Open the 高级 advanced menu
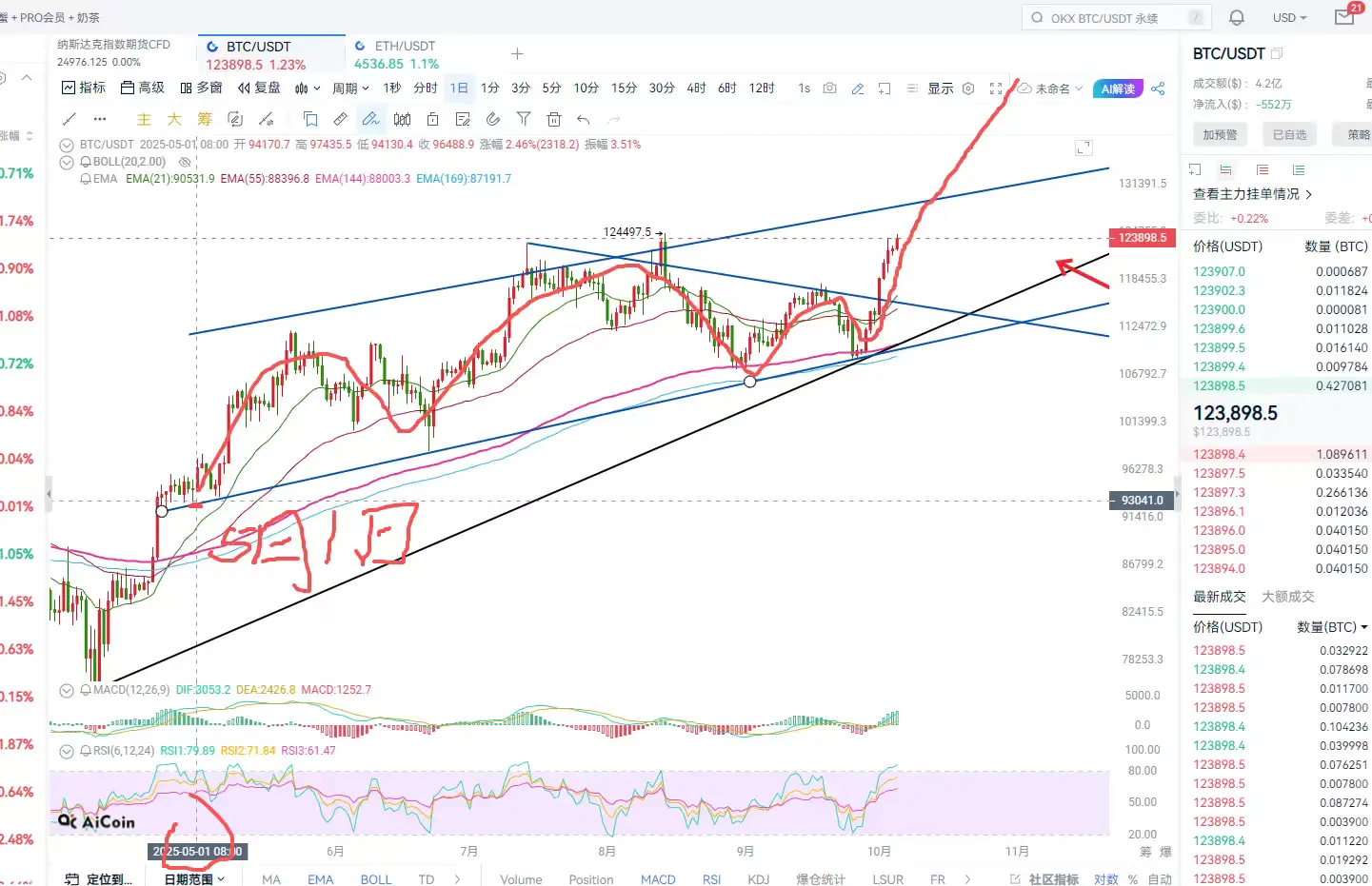Image resolution: width=1372 pixels, height=886 pixels. pos(143,88)
